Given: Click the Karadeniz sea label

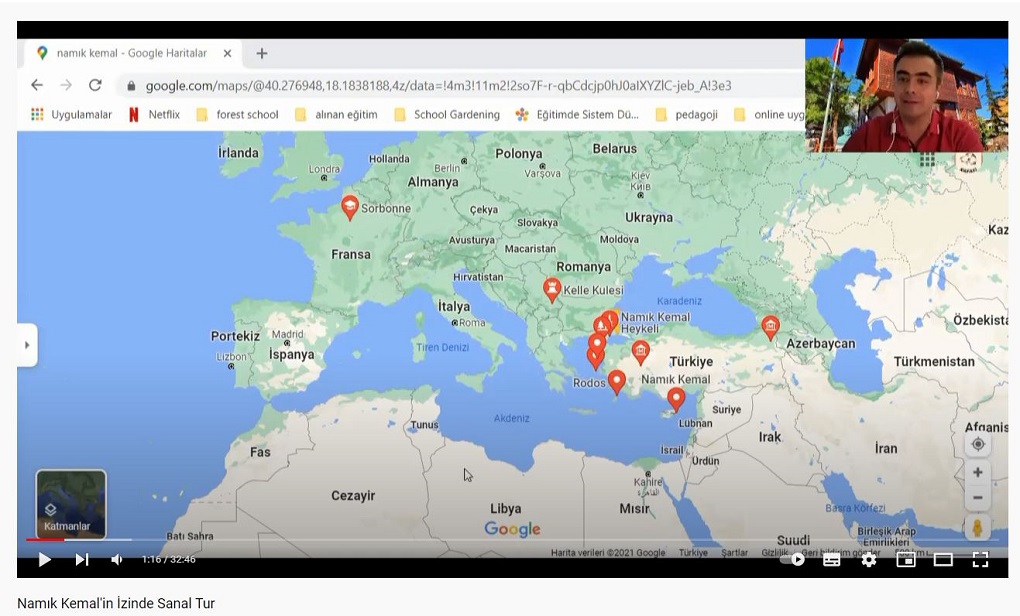Looking at the screenshot, I should 679,301.
